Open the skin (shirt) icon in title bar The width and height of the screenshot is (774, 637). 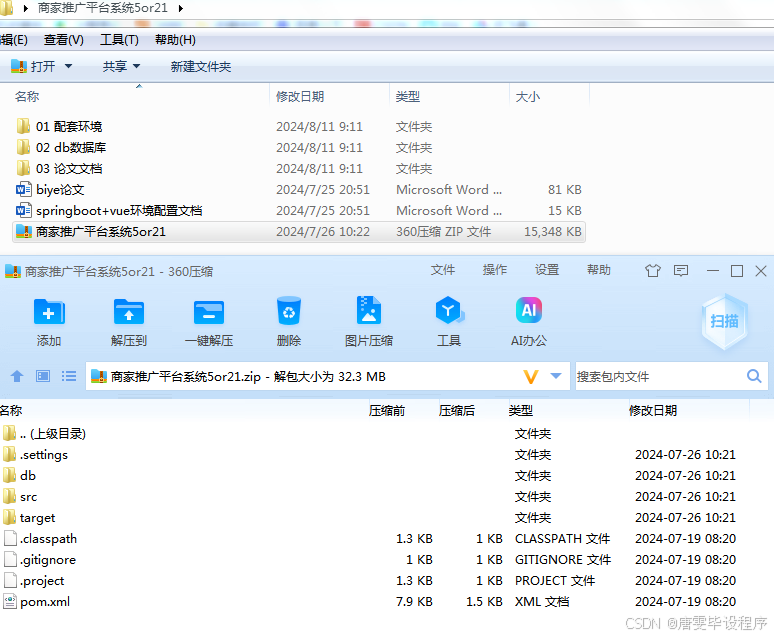click(653, 271)
